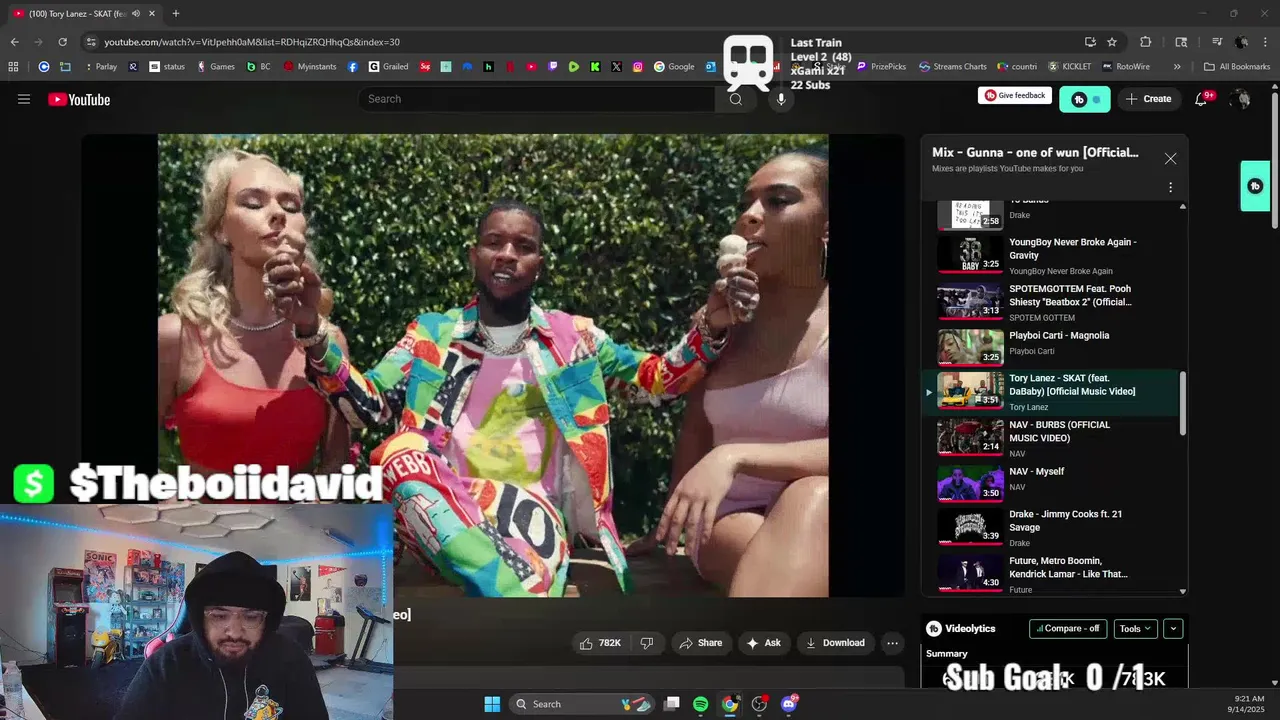The height and width of the screenshot is (720, 1280).
Task: Open Spotify from the taskbar
Action: tap(700, 704)
